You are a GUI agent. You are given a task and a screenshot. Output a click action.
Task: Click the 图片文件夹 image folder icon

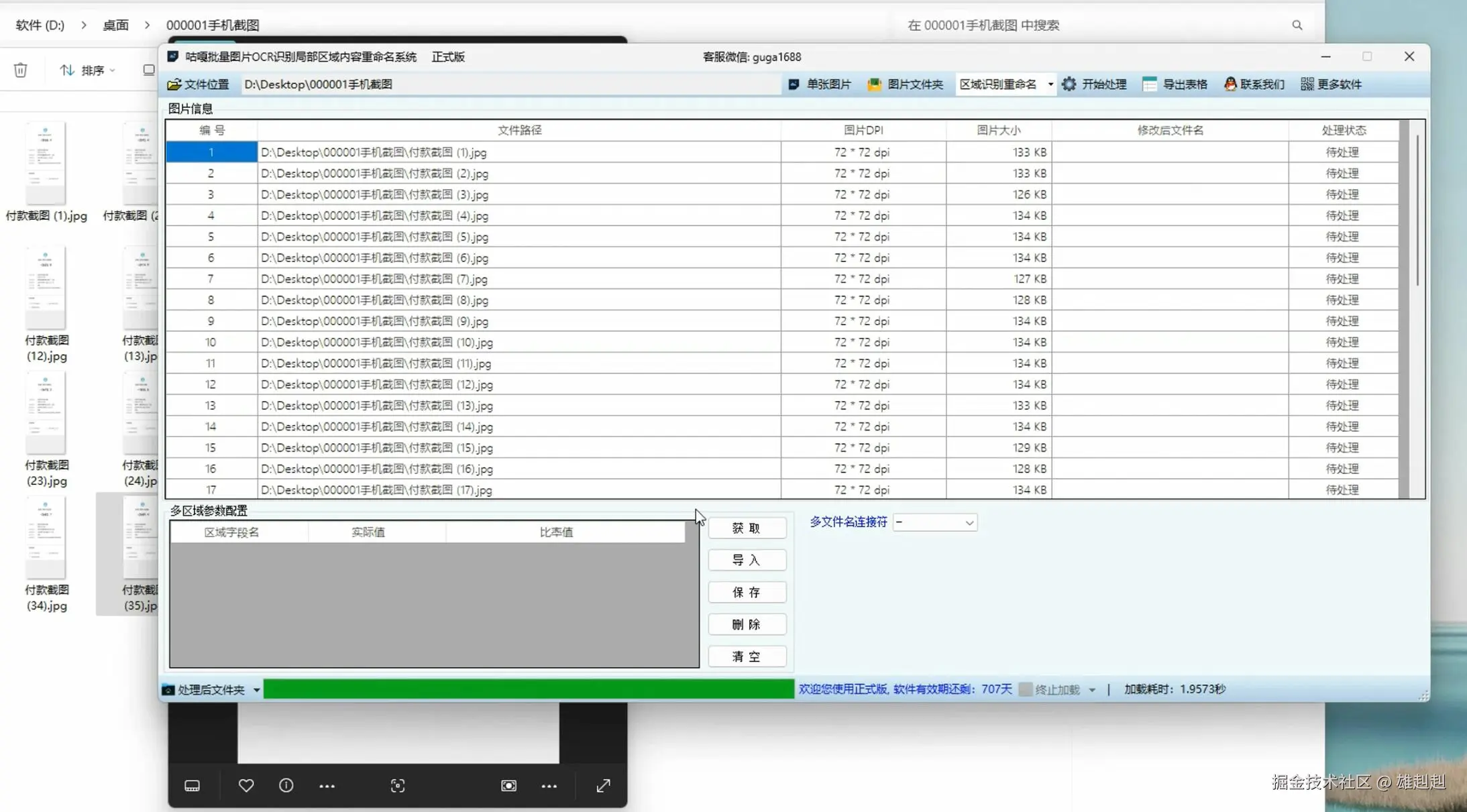(874, 84)
